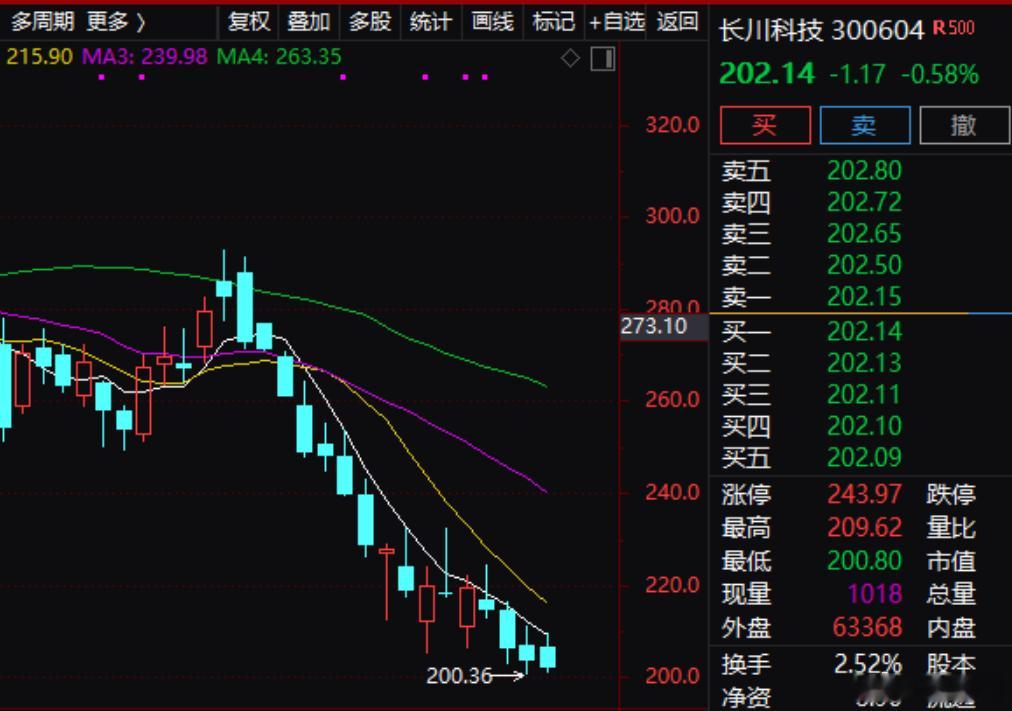
Task: Open 统计 statistics tool
Action: (430, 22)
